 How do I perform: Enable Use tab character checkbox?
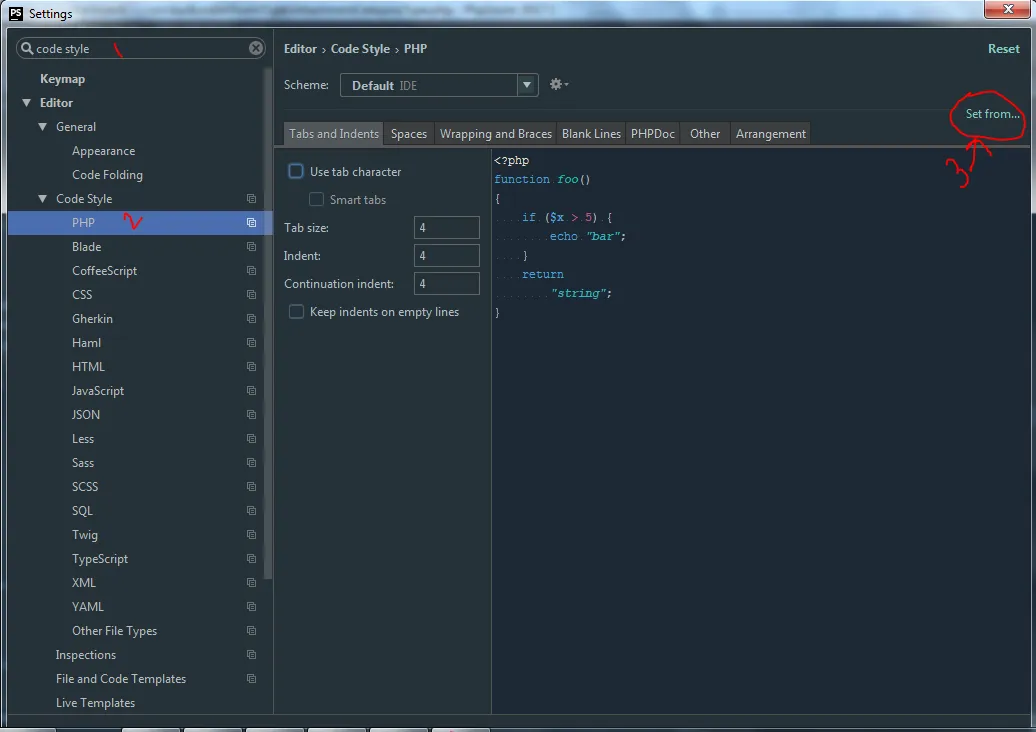(x=296, y=171)
